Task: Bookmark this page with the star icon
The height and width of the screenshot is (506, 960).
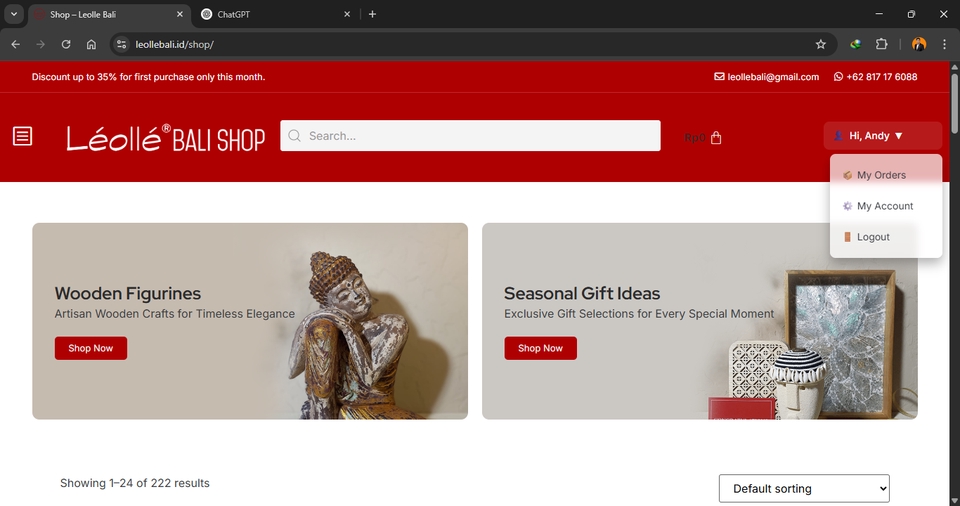Action: pyautogui.click(x=821, y=44)
